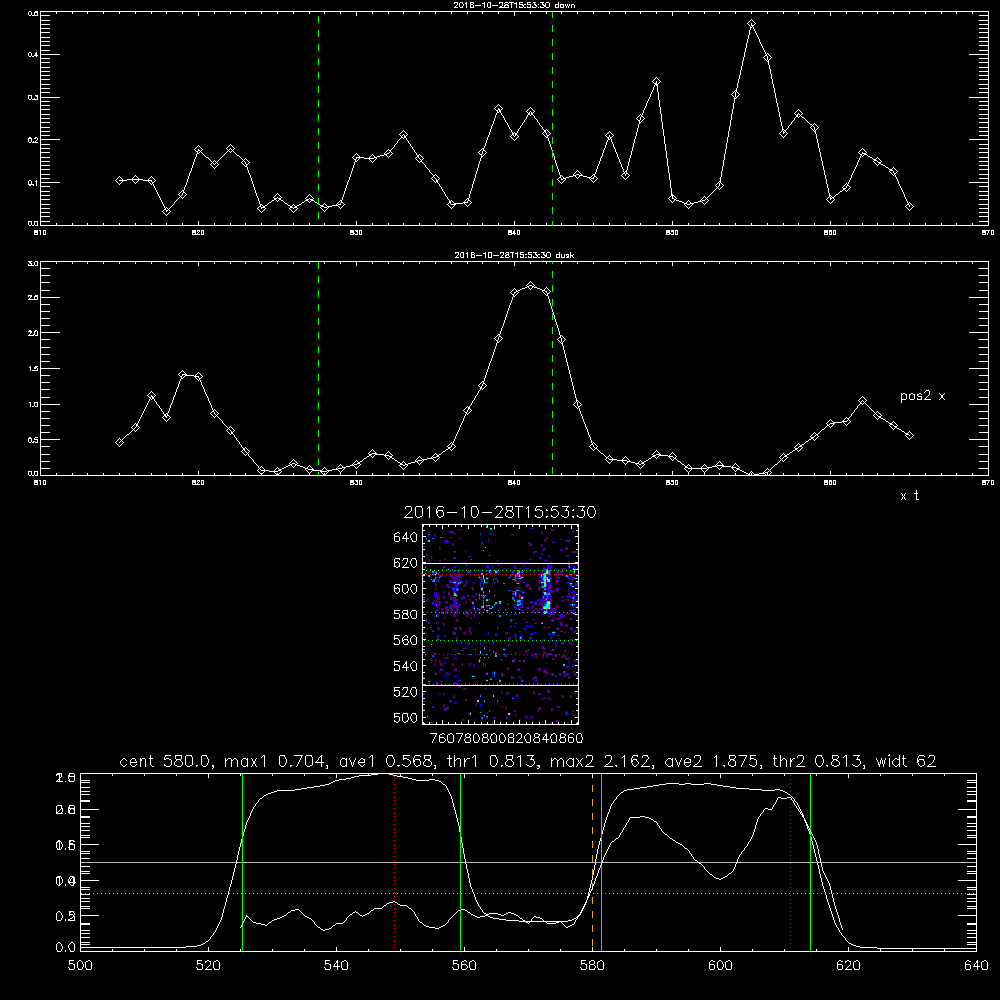
Task: Click the left green dashed marker in the dawn plot
Action: 318,118
